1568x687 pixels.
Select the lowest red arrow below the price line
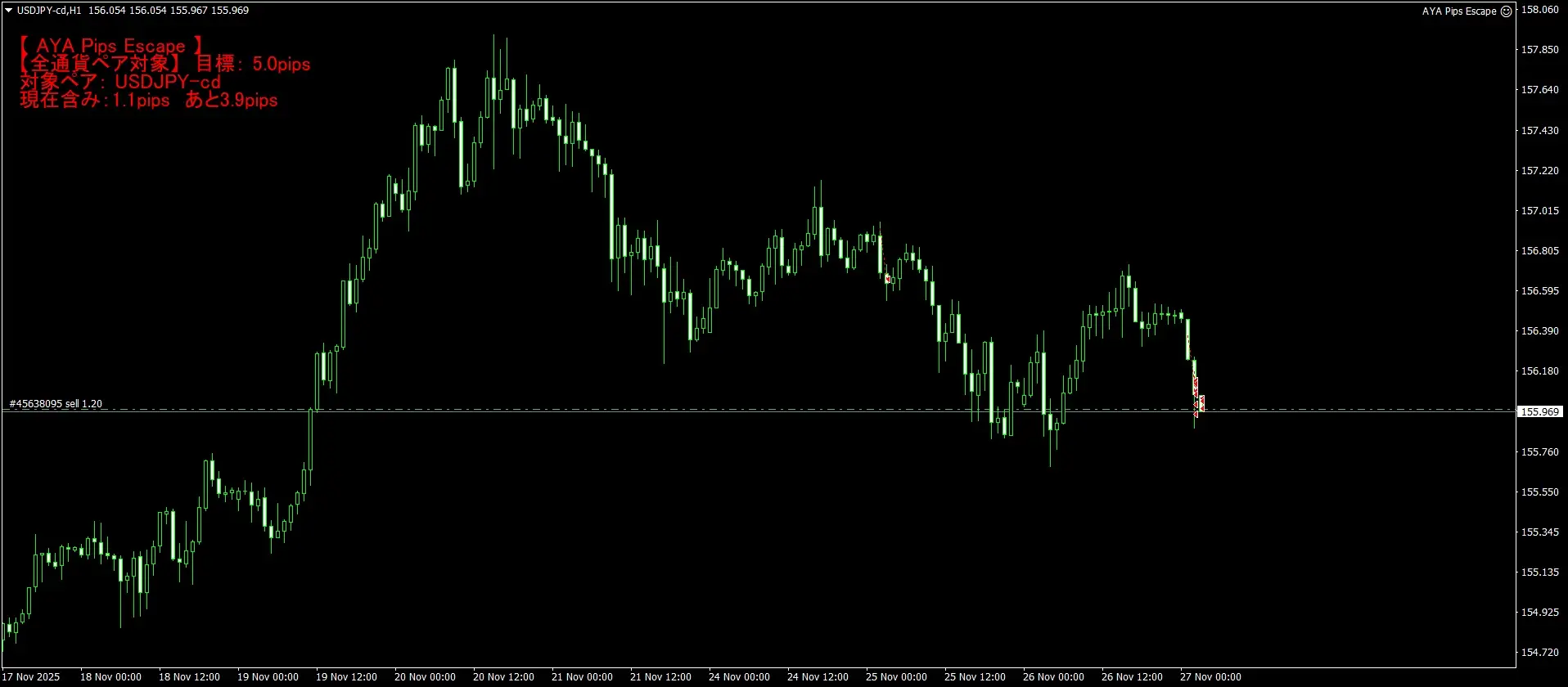coord(1196,415)
